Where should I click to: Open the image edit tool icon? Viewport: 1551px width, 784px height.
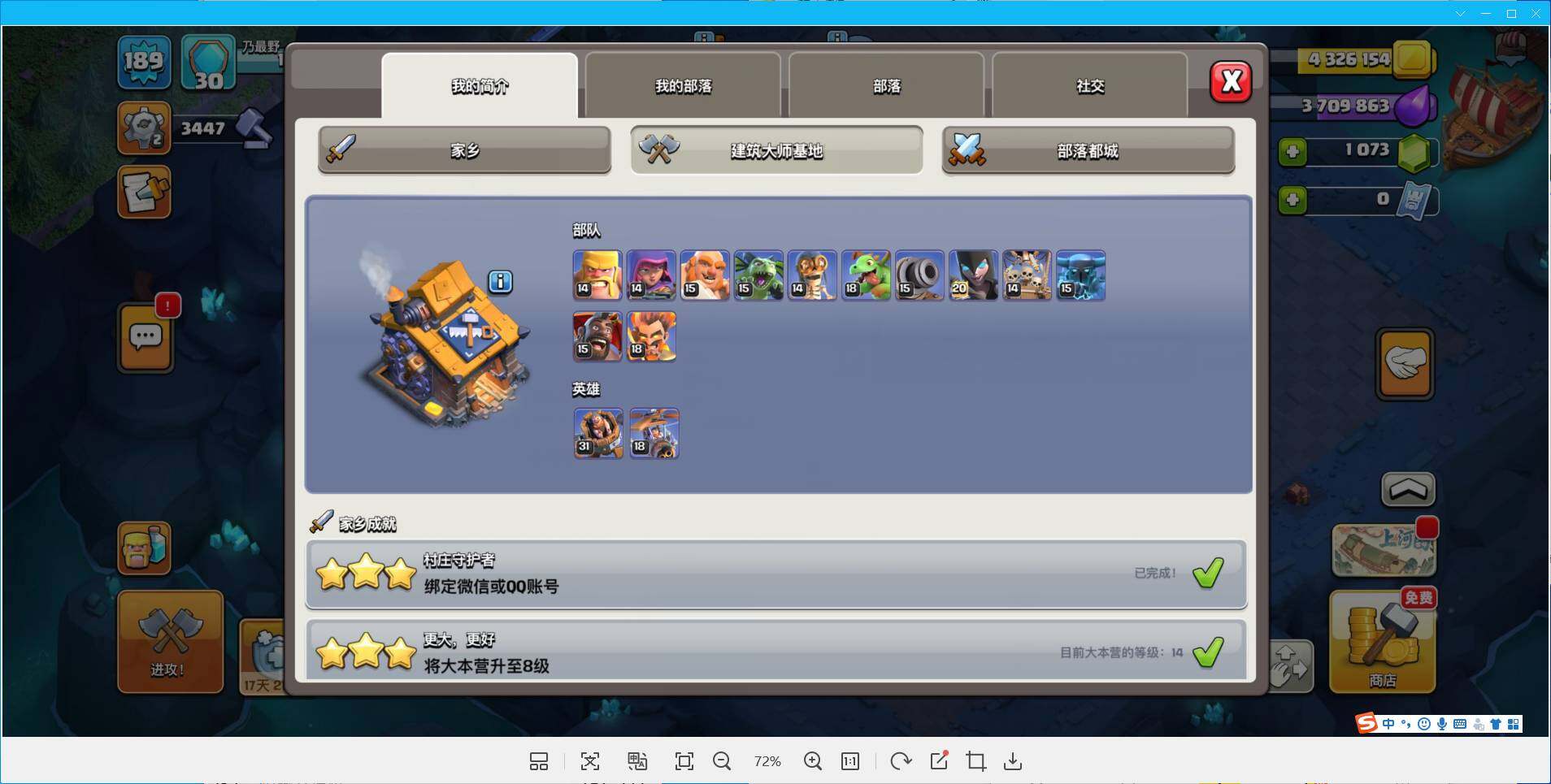[x=939, y=760]
